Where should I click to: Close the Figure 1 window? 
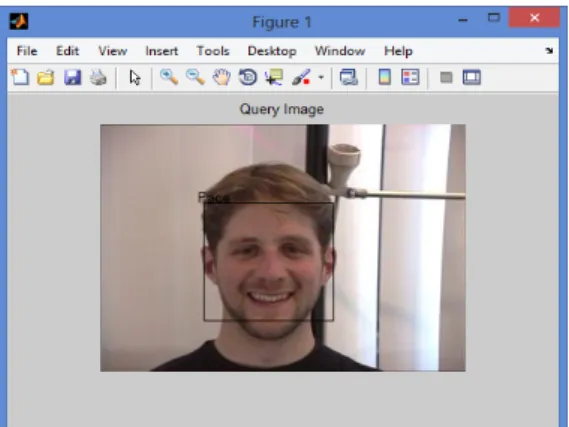pos(534,17)
